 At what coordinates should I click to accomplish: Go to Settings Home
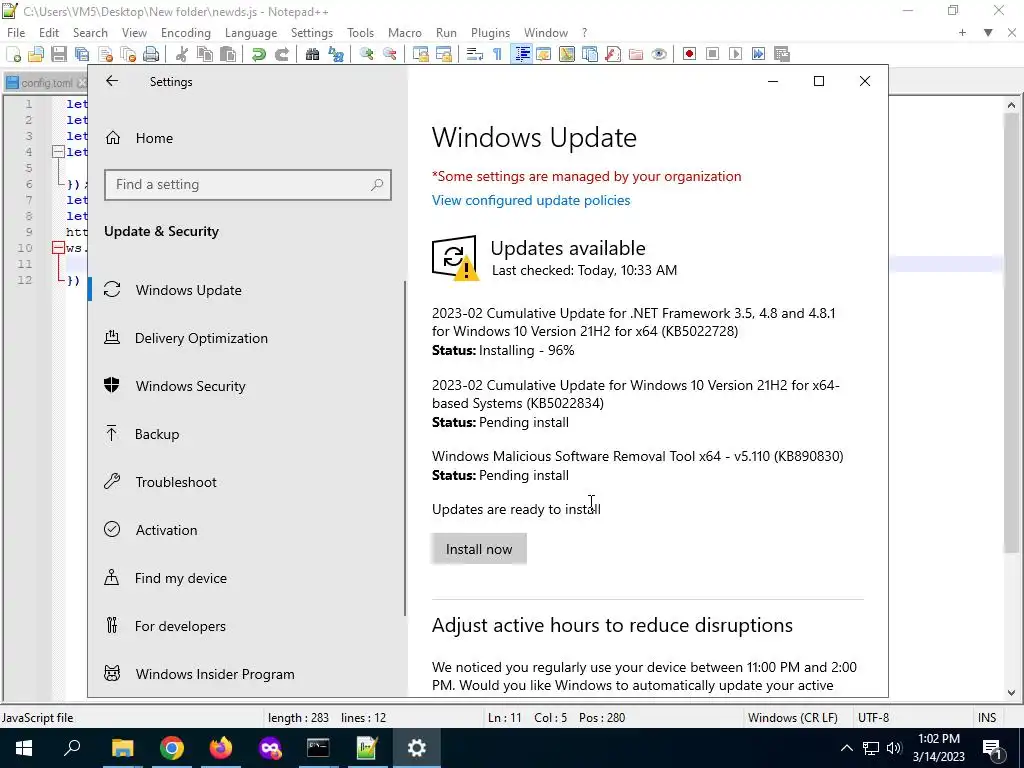[154, 138]
